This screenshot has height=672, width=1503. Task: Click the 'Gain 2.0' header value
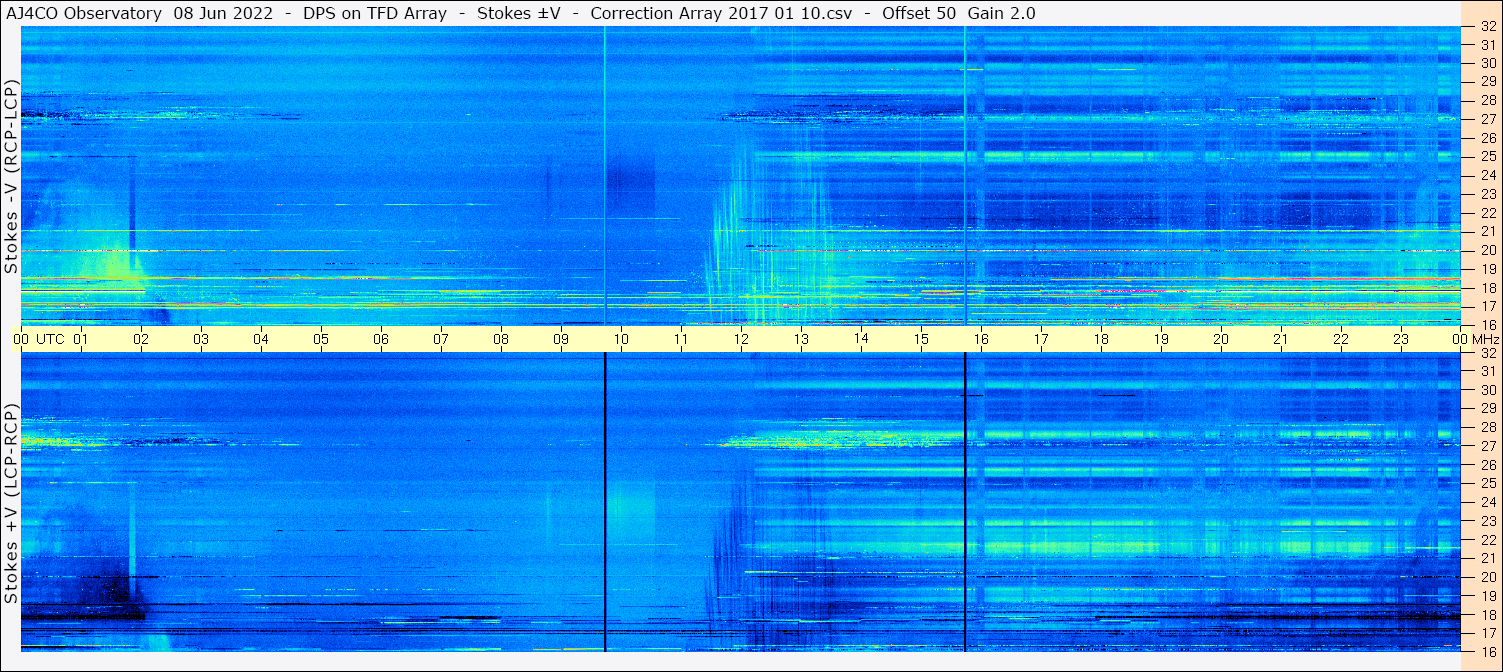1001,13
